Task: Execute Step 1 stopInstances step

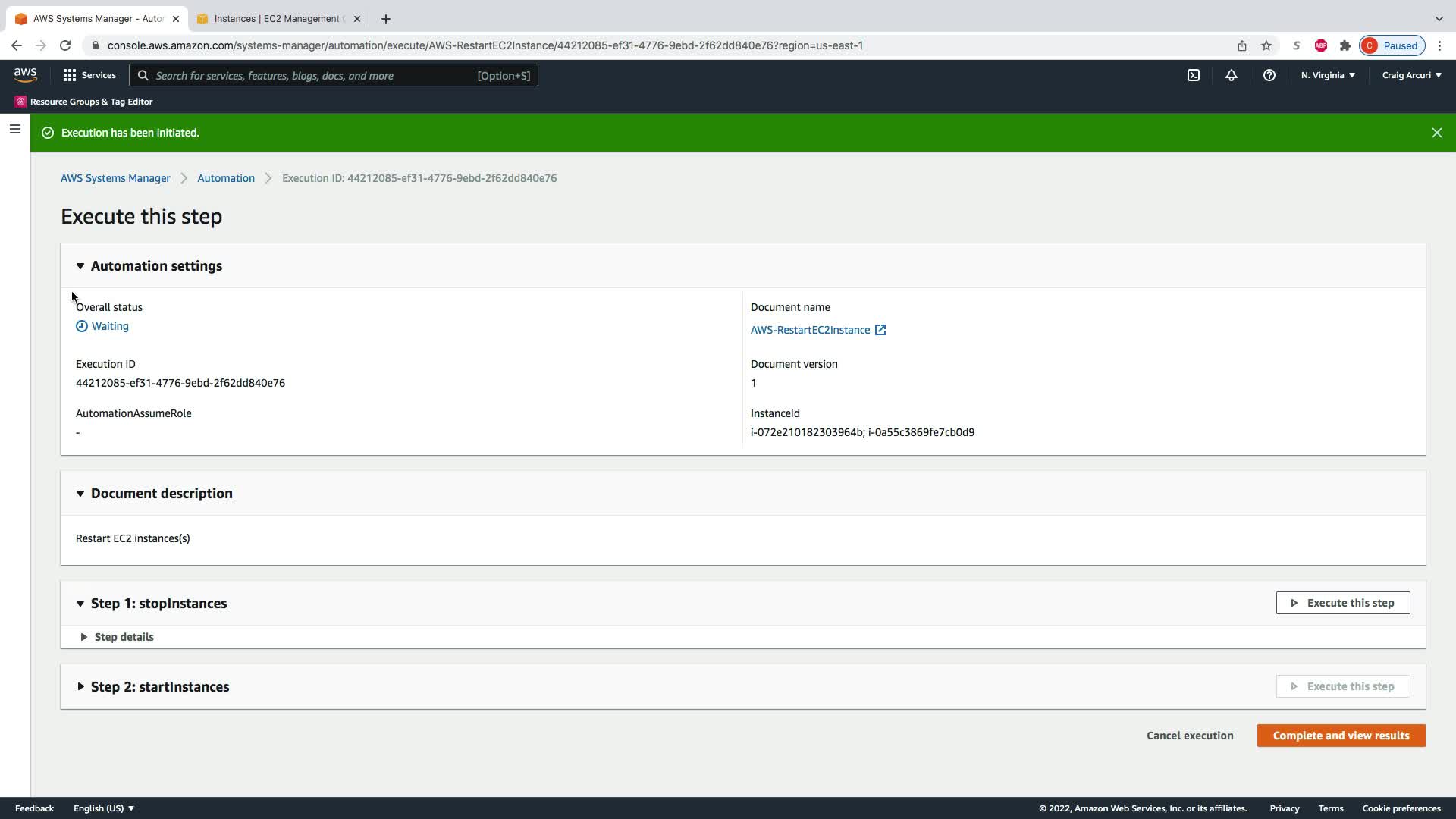Action: (1342, 603)
